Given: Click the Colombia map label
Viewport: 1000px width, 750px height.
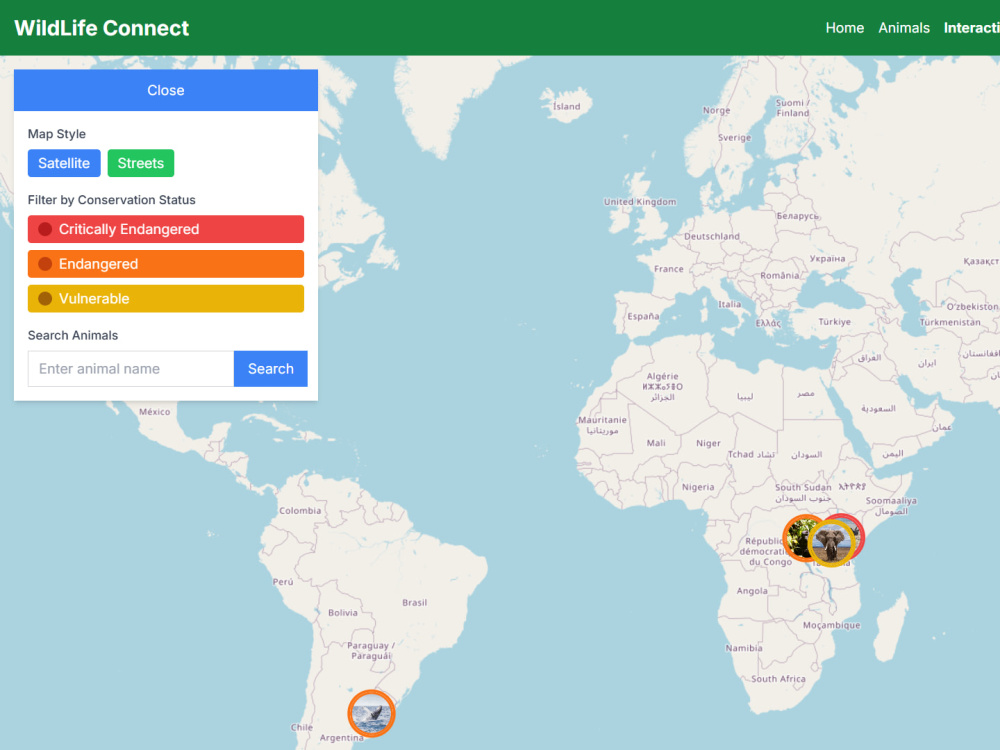Looking at the screenshot, I should 300,510.
